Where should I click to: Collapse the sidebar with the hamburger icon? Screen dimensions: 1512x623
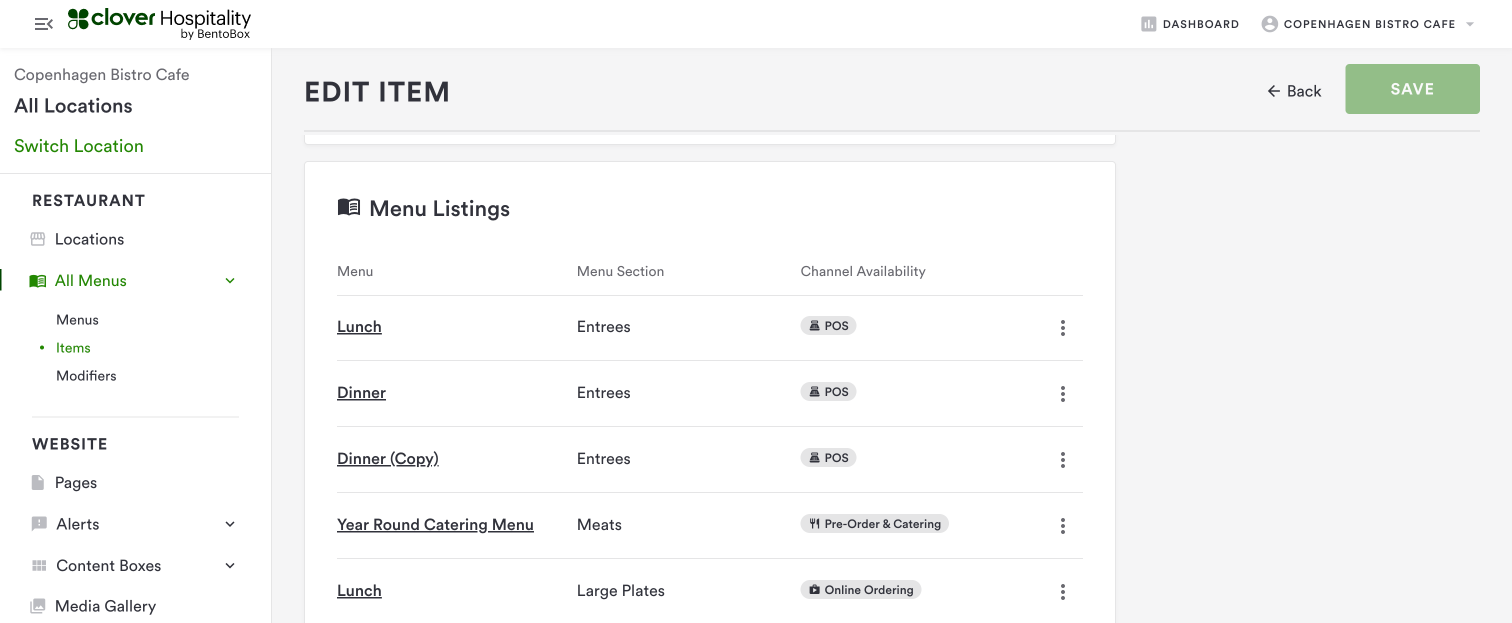tap(43, 24)
